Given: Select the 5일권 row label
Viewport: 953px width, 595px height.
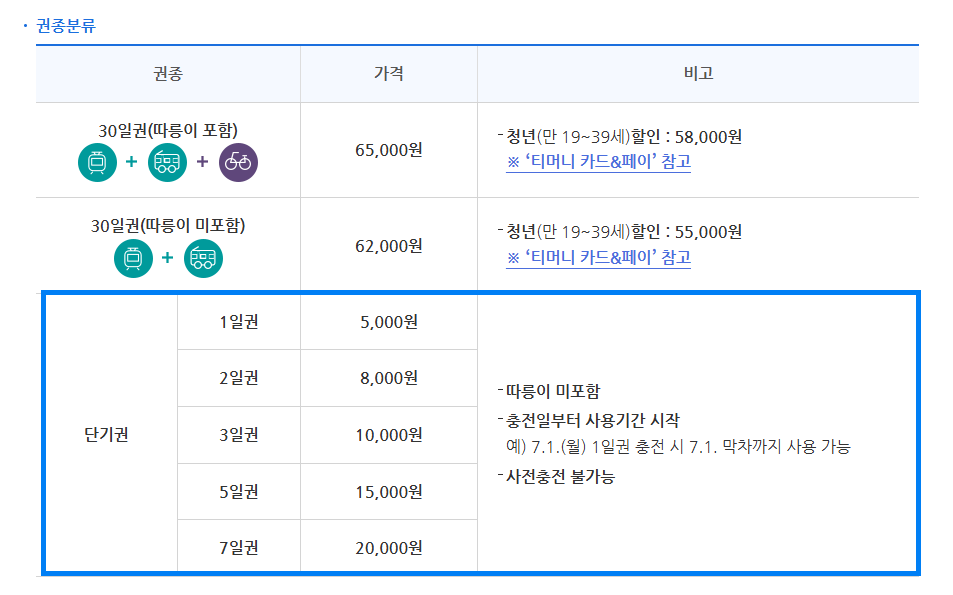Looking at the screenshot, I should click(x=238, y=492).
